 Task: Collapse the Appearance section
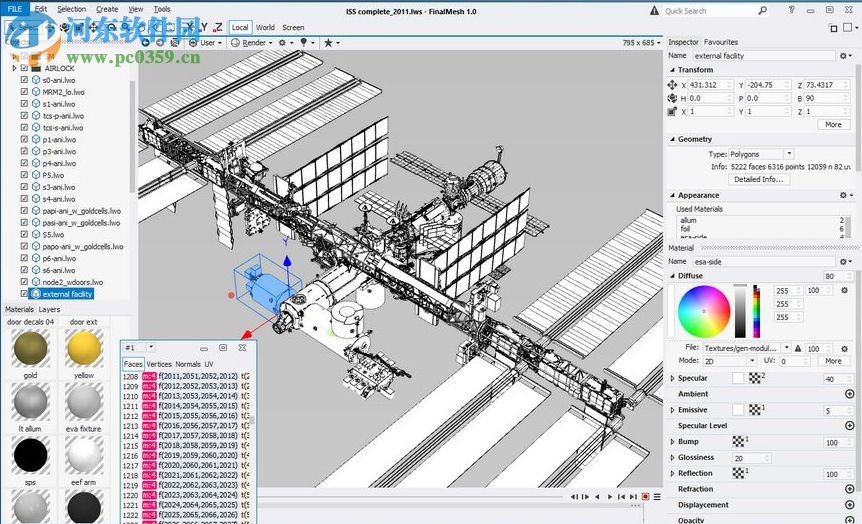click(x=672, y=195)
